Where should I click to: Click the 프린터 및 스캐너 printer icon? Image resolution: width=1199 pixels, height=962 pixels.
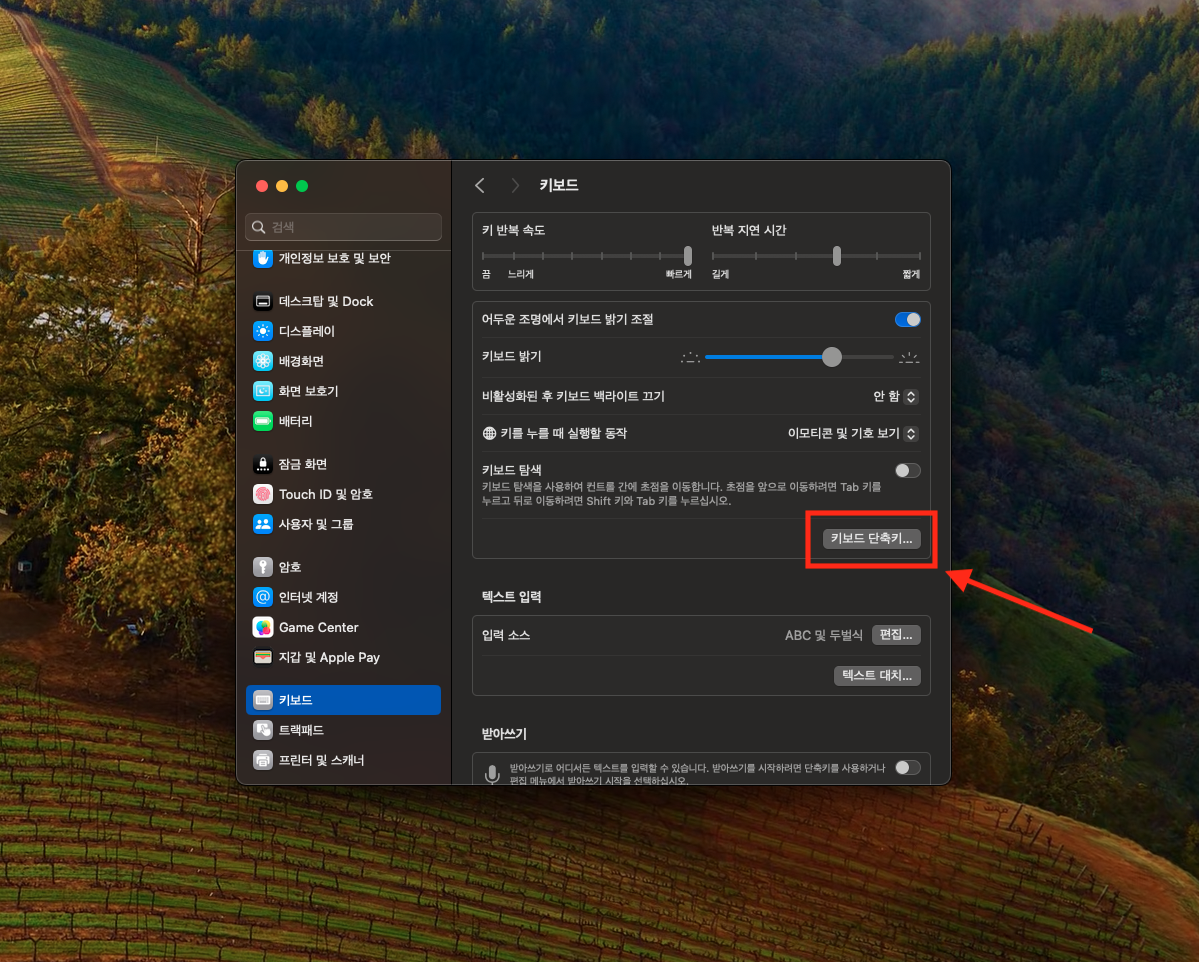(x=262, y=760)
